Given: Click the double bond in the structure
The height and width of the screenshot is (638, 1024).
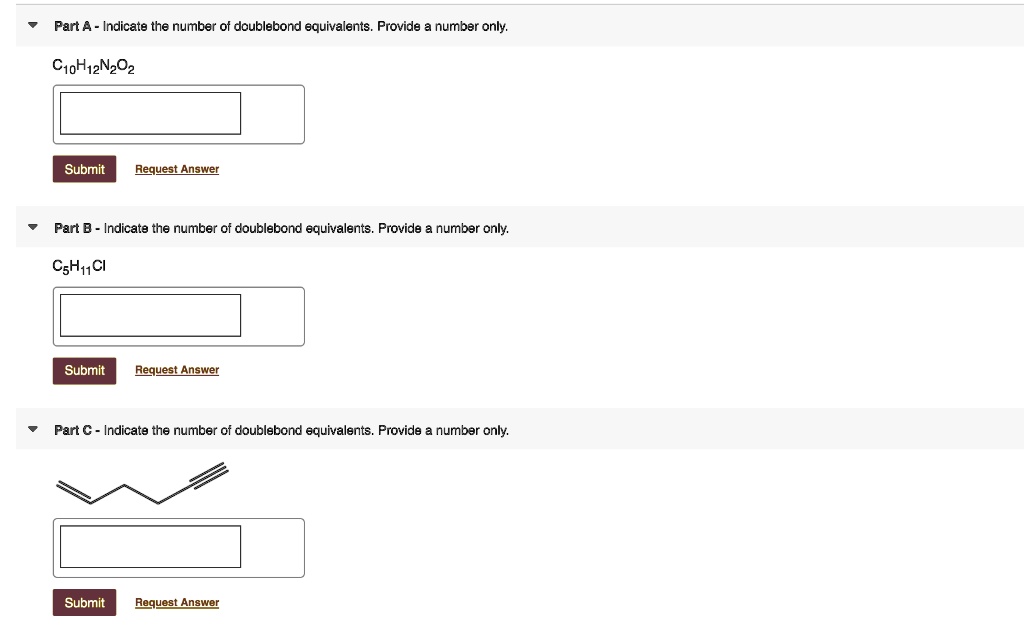Looking at the screenshot, I should point(73,492).
